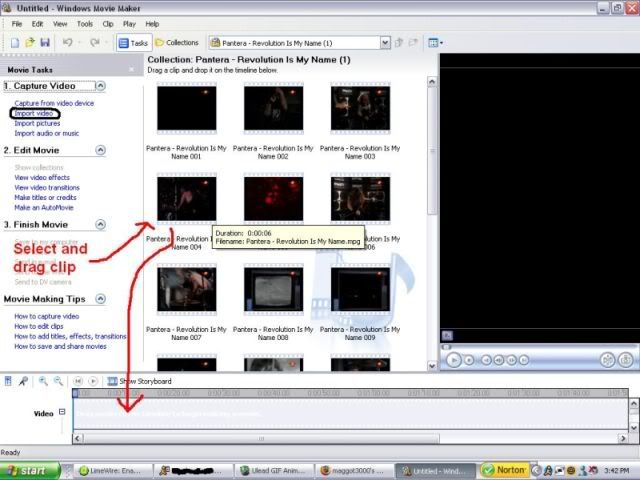Click the New Project toolbar icon

point(15,42)
